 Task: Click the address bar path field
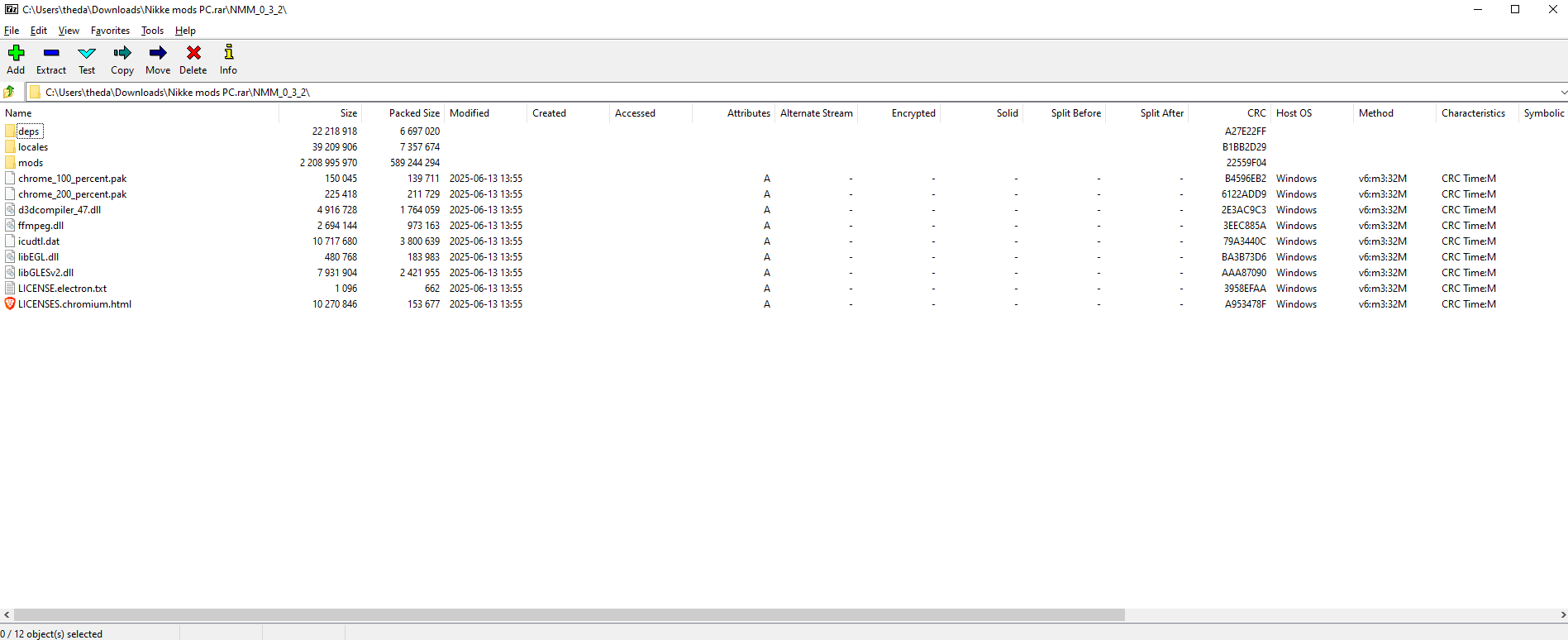click(792, 92)
